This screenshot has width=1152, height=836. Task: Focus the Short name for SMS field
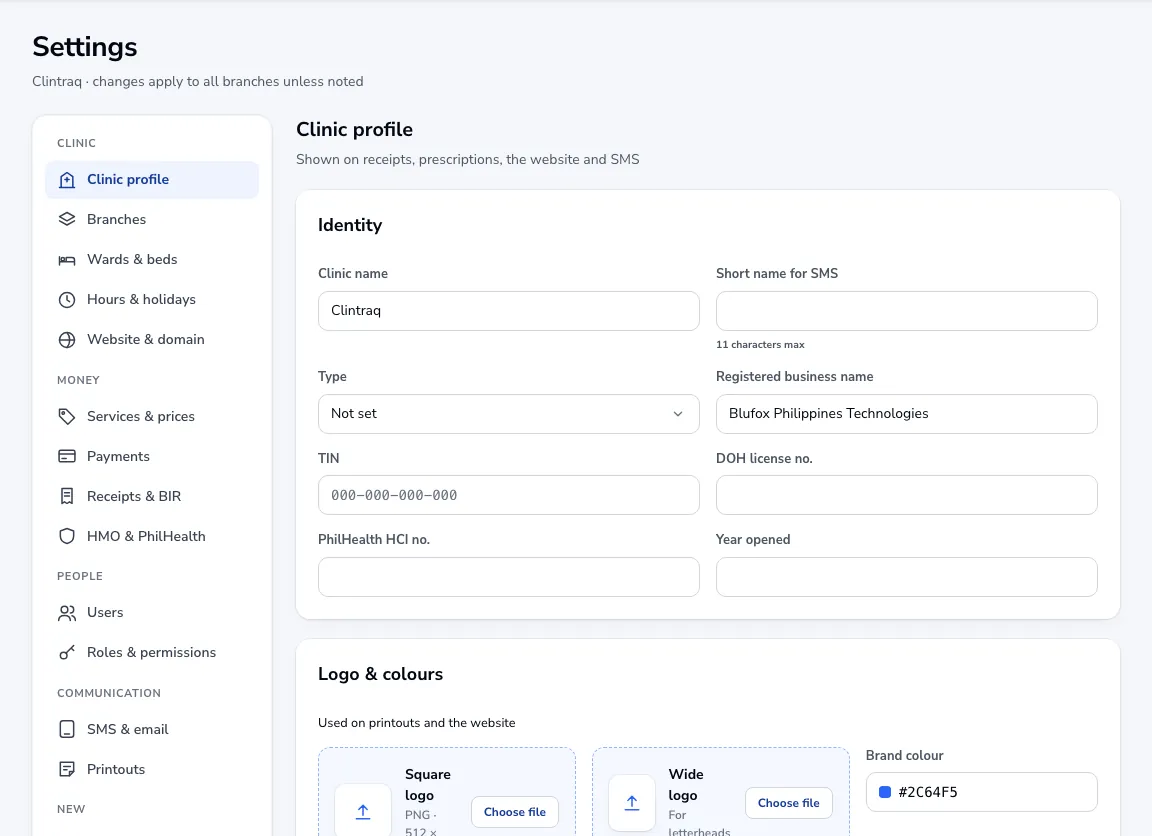(x=907, y=311)
